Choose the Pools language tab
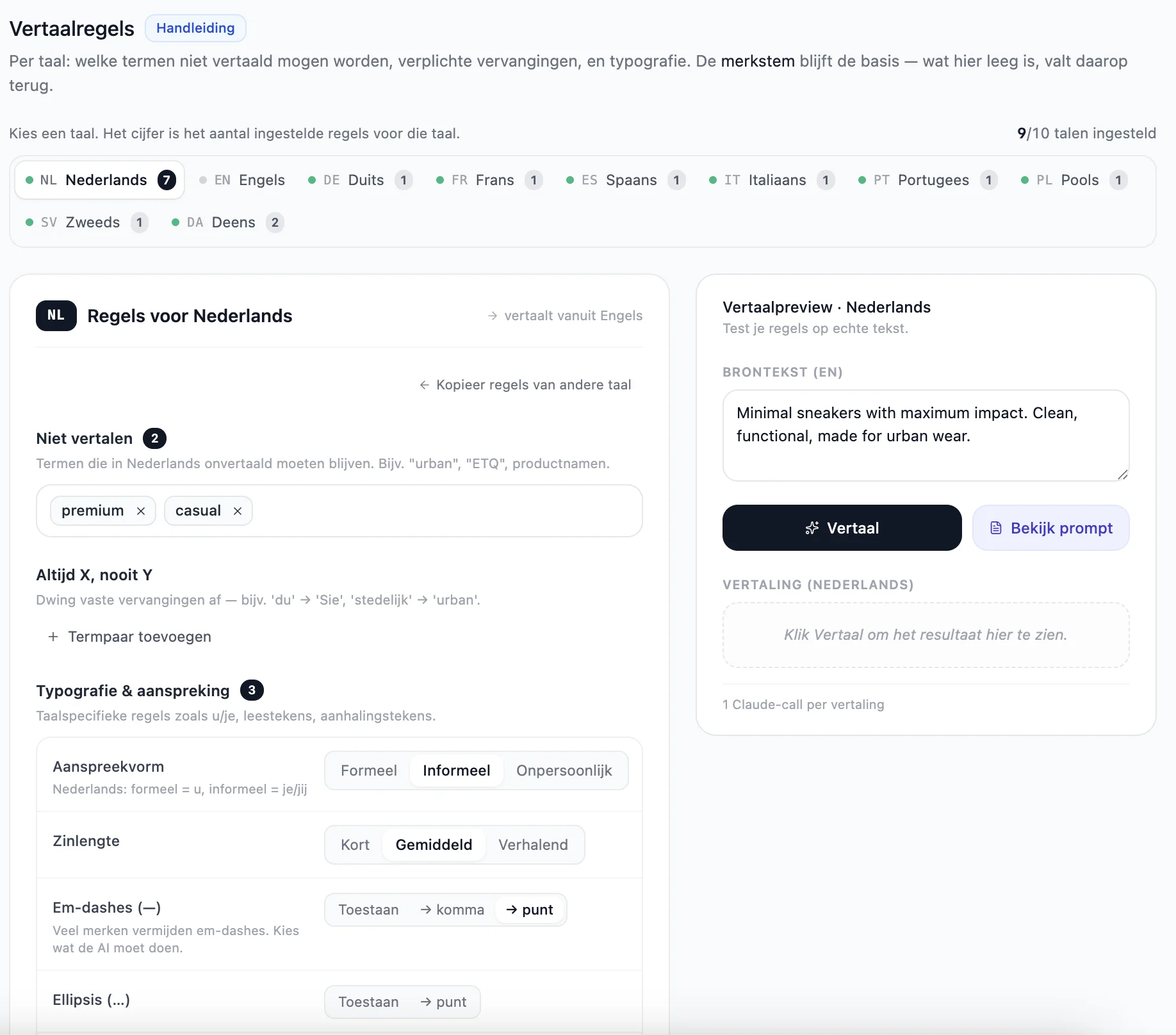 click(x=1074, y=180)
